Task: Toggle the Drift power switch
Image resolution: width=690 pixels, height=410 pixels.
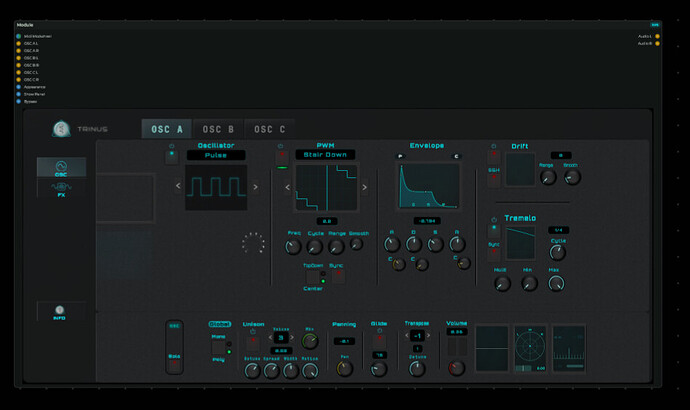Action: pyautogui.click(x=494, y=156)
